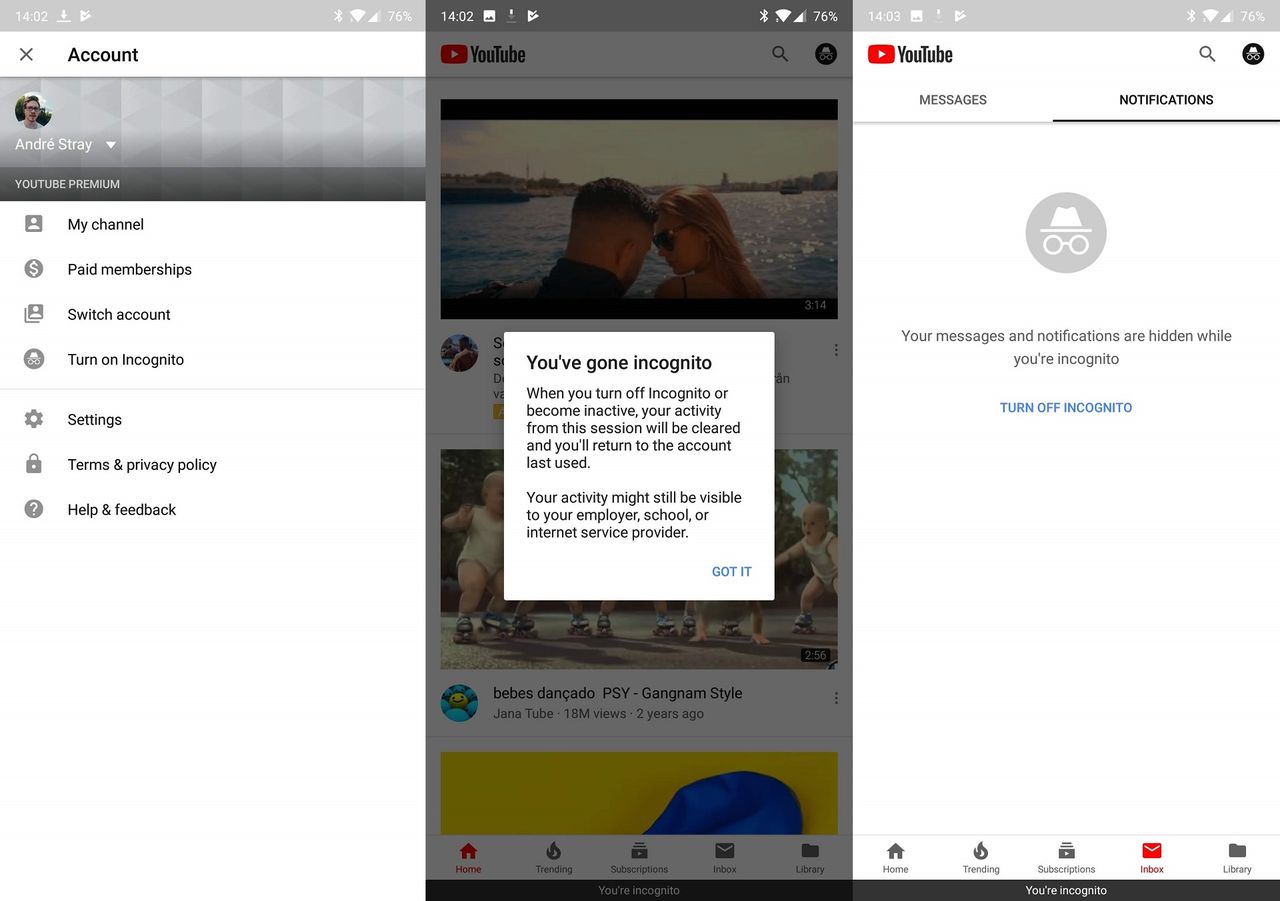
Task: Click the question mark Help icon
Action: click(x=34, y=509)
